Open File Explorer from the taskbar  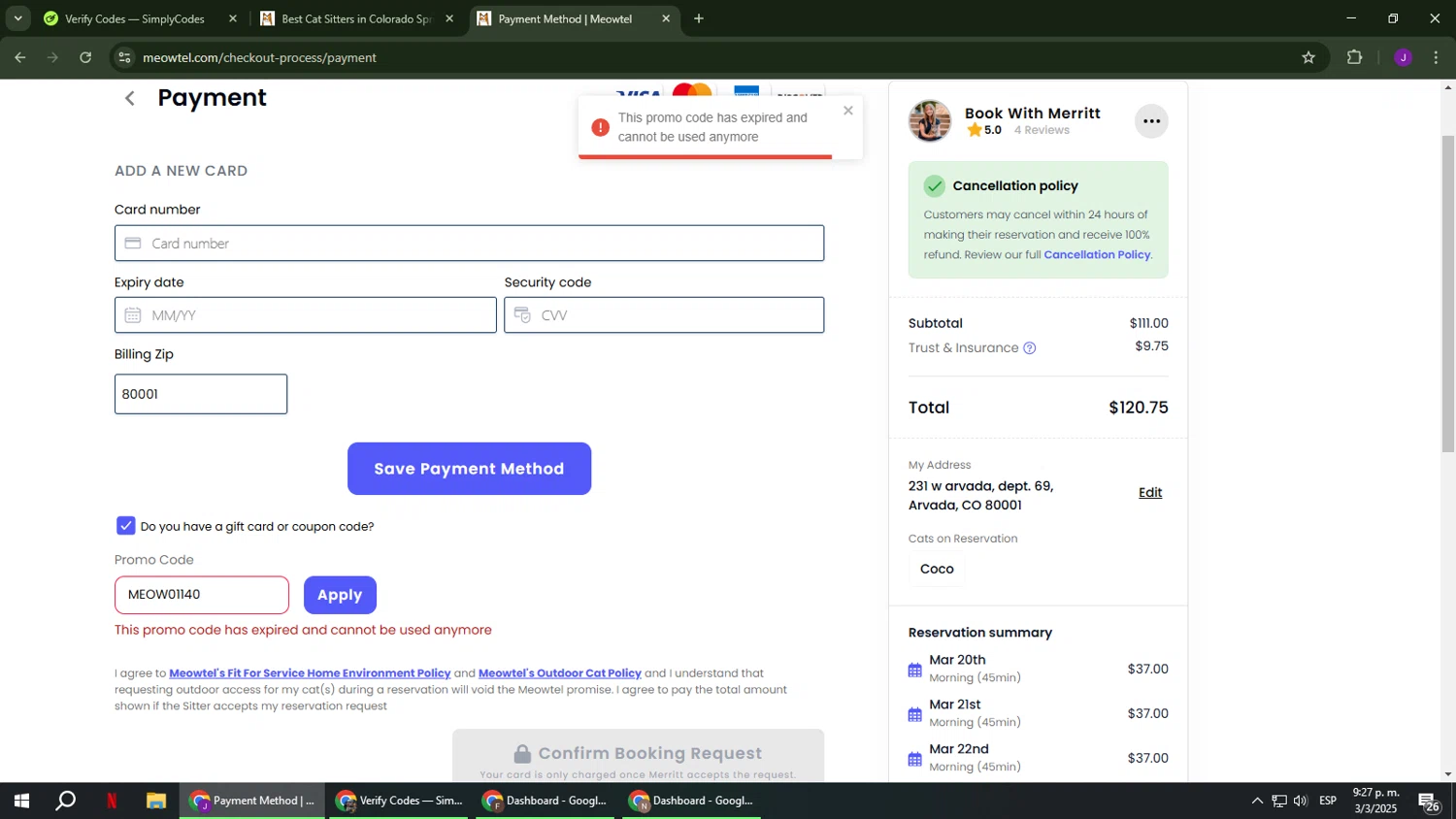(x=156, y=802)
